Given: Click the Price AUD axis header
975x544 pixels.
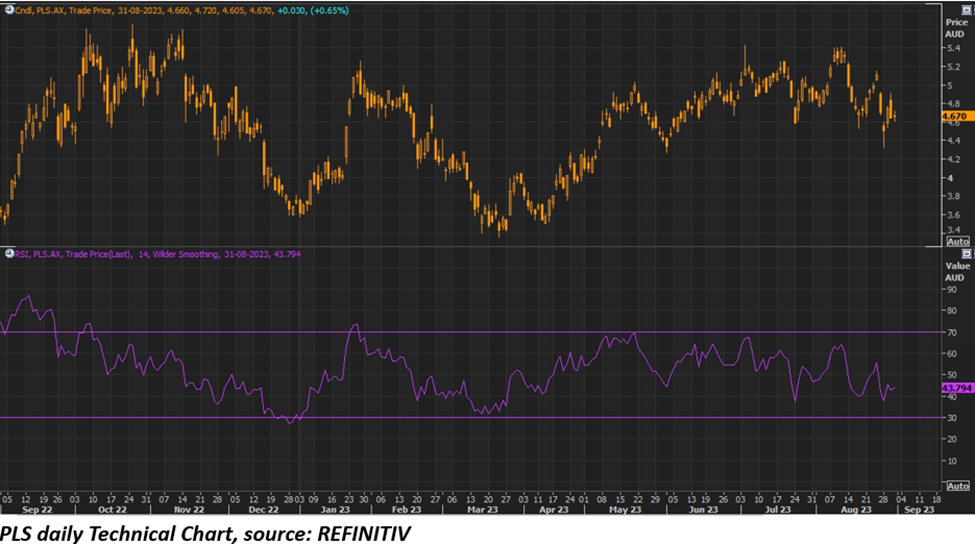Looking at the screenshot, I should pos(955,27).
